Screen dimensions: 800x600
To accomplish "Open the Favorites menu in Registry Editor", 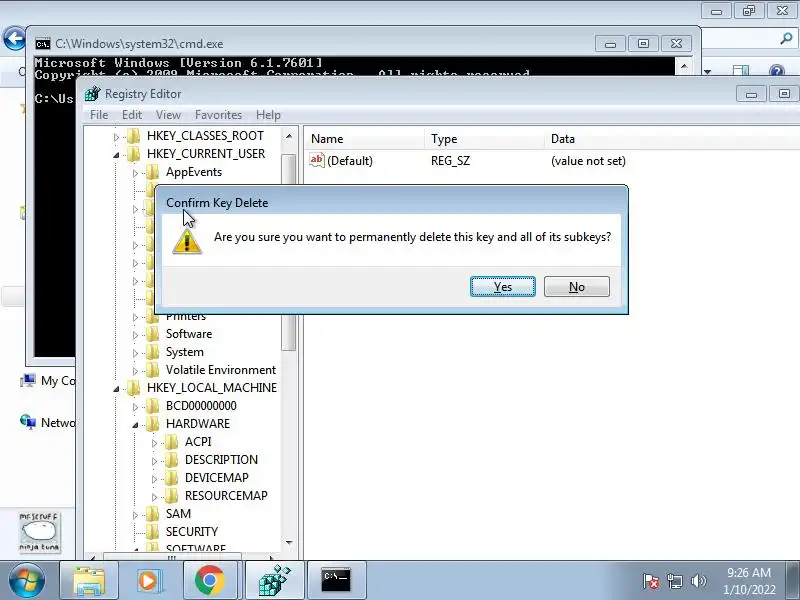I will (x=218, y=115).
